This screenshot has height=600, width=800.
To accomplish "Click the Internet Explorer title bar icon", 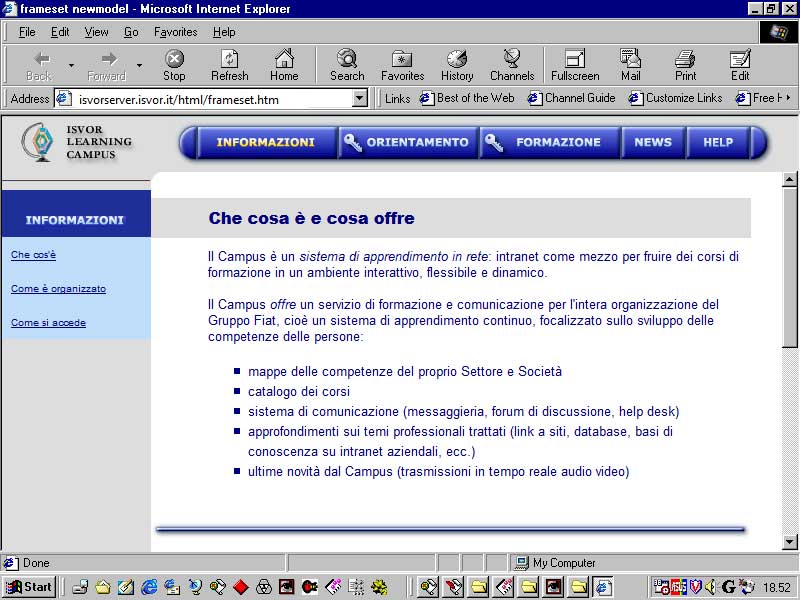I will [x=10, y=9].
